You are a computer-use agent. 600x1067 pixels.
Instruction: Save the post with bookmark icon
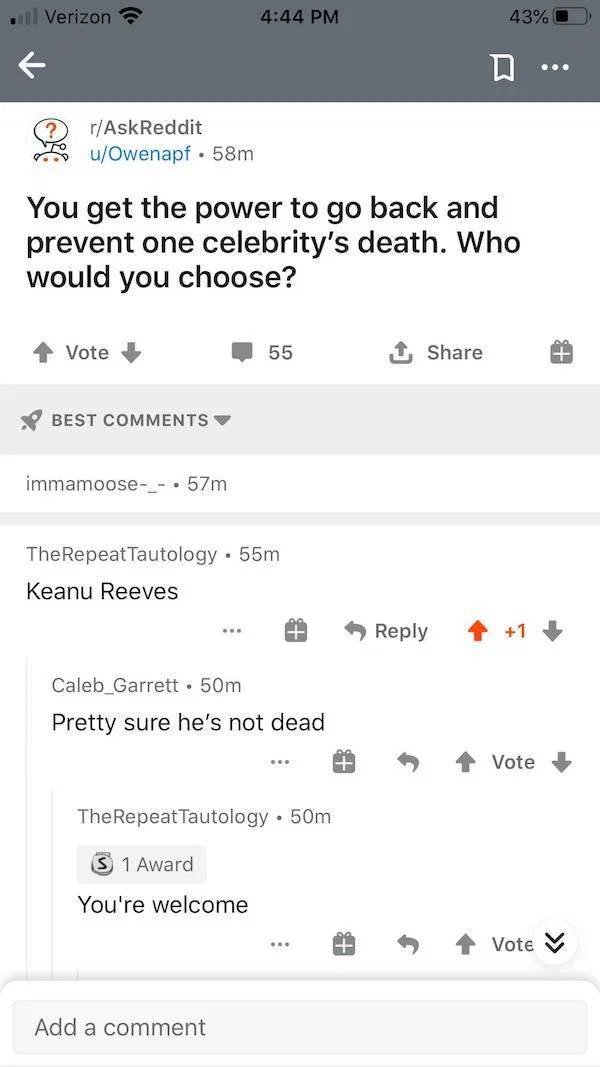pyautogui.click(x=501, y=67)
